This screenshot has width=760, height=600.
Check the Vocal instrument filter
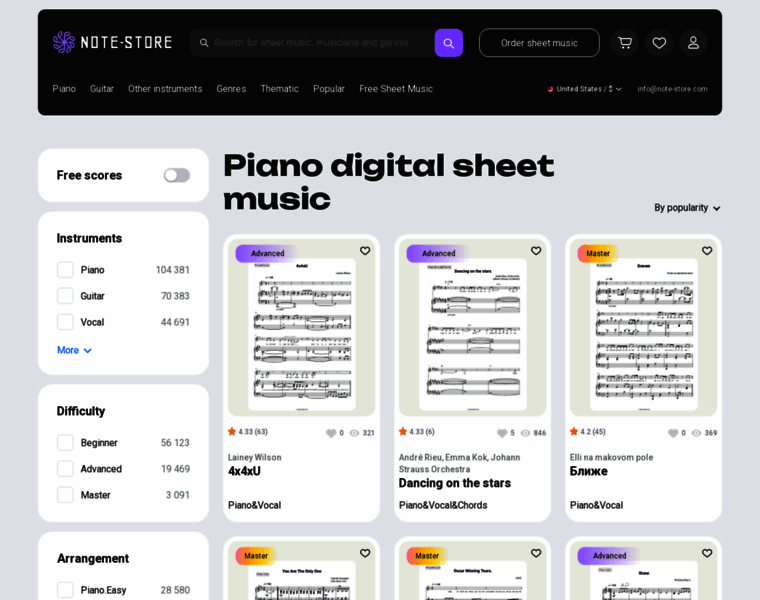pos(65,322)
